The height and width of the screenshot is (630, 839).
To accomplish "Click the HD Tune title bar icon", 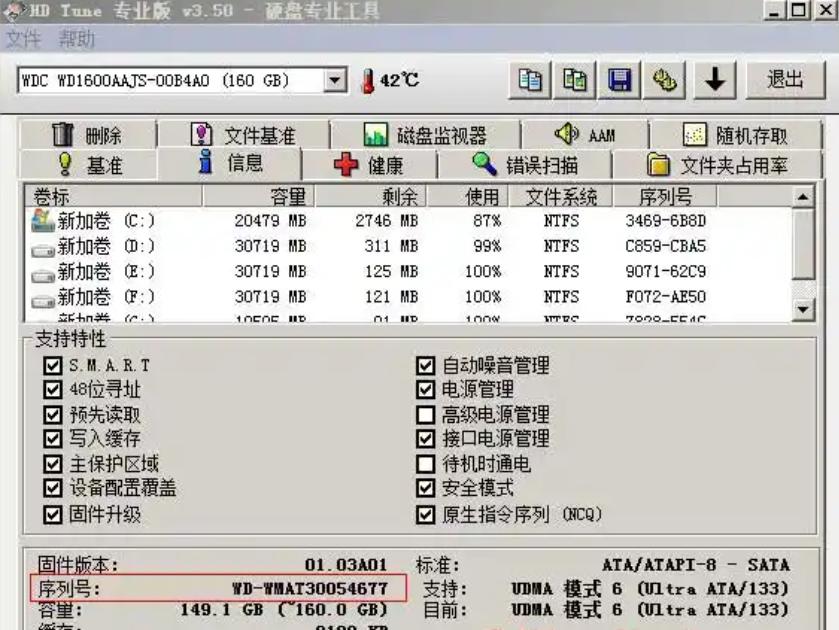I will [x=13, y=11].
